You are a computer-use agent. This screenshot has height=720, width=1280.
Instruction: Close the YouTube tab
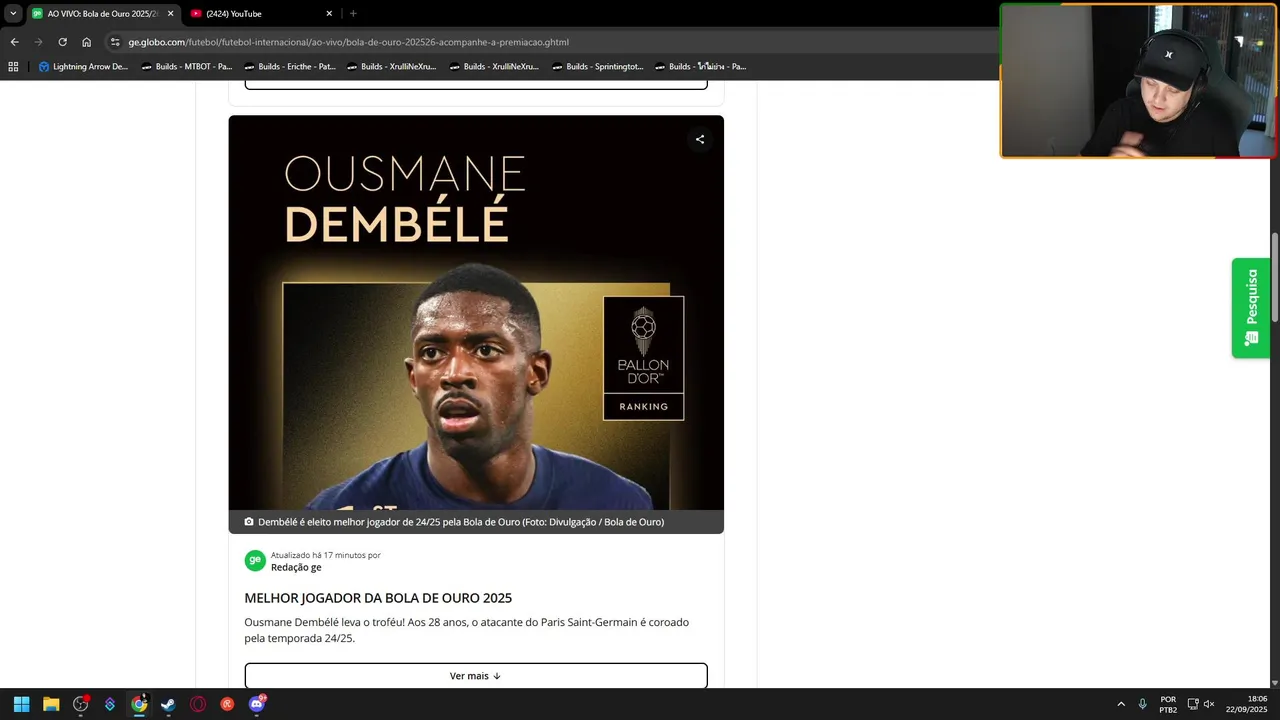point(329,14)
